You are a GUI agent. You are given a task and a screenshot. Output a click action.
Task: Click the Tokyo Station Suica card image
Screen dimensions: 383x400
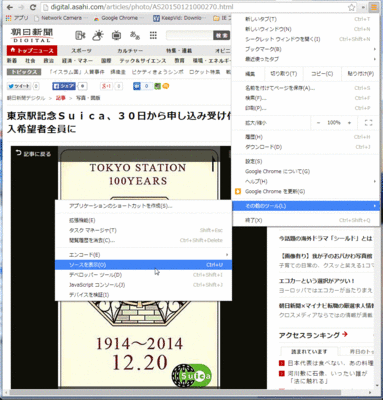tap(139, 267)
